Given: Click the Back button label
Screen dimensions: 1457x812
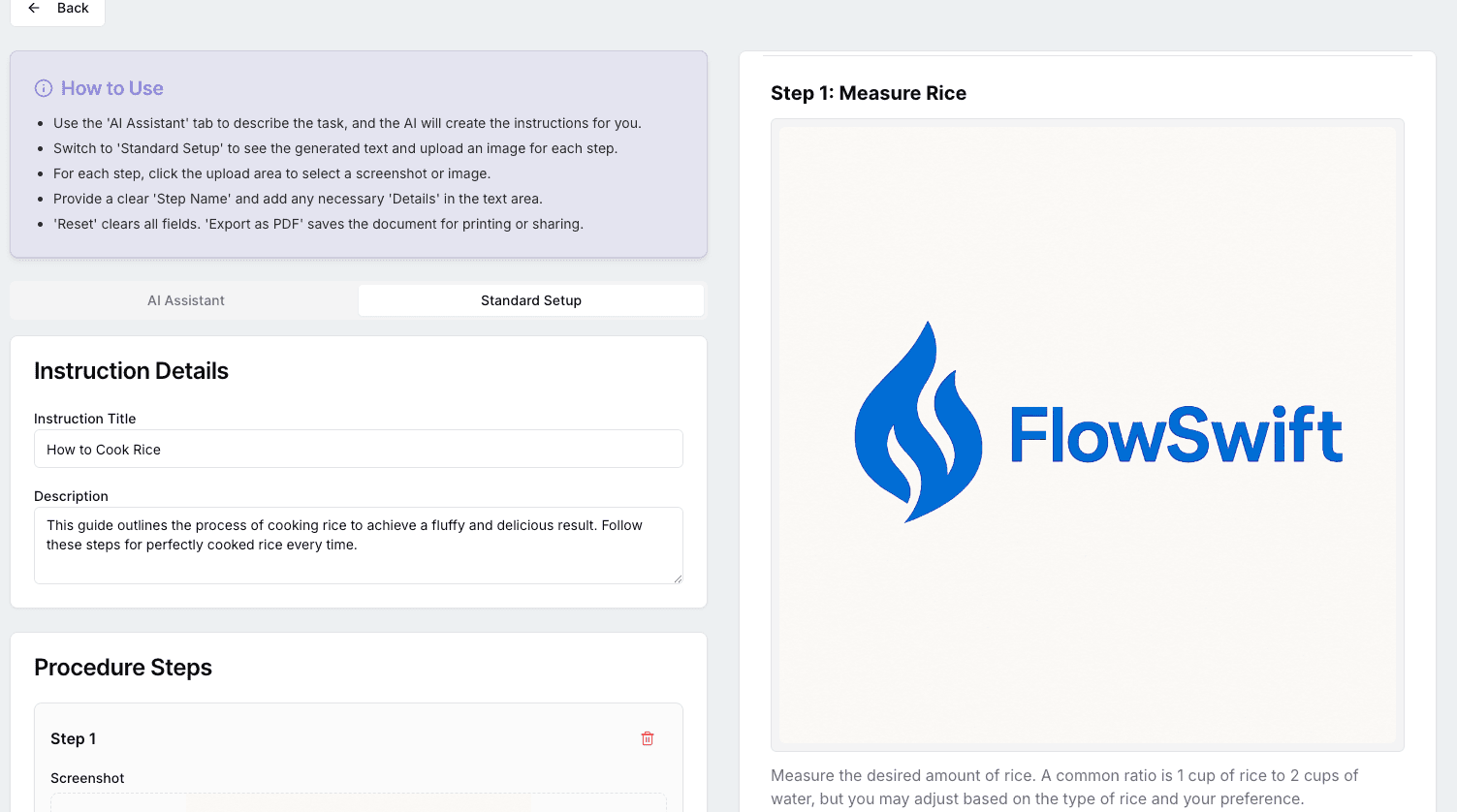Looking at the screenshot, I should 73,8.
